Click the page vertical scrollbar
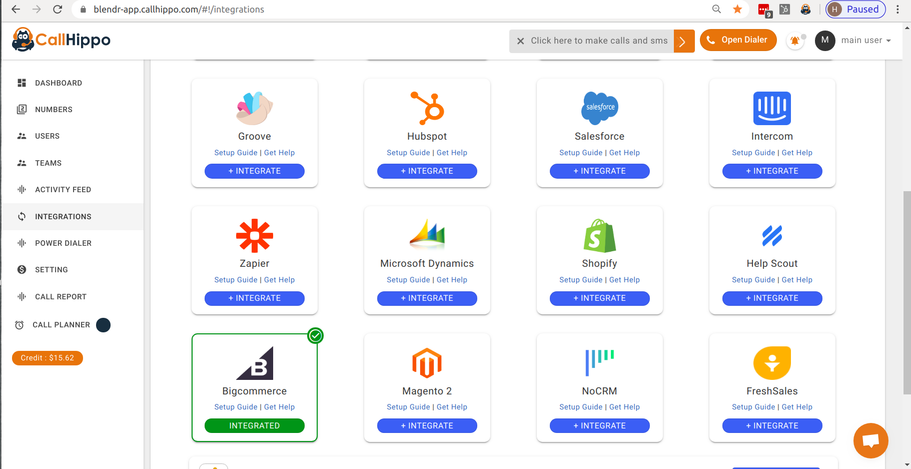 click(x=906, y=293)
